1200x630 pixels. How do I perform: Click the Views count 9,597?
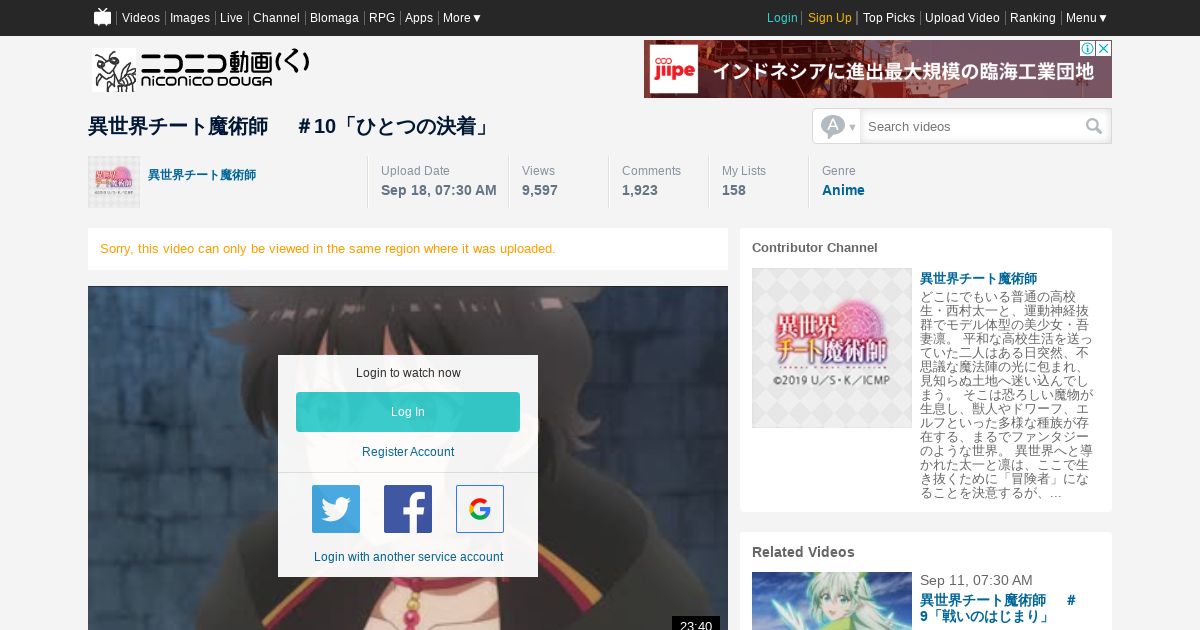[x=540, y=190]
